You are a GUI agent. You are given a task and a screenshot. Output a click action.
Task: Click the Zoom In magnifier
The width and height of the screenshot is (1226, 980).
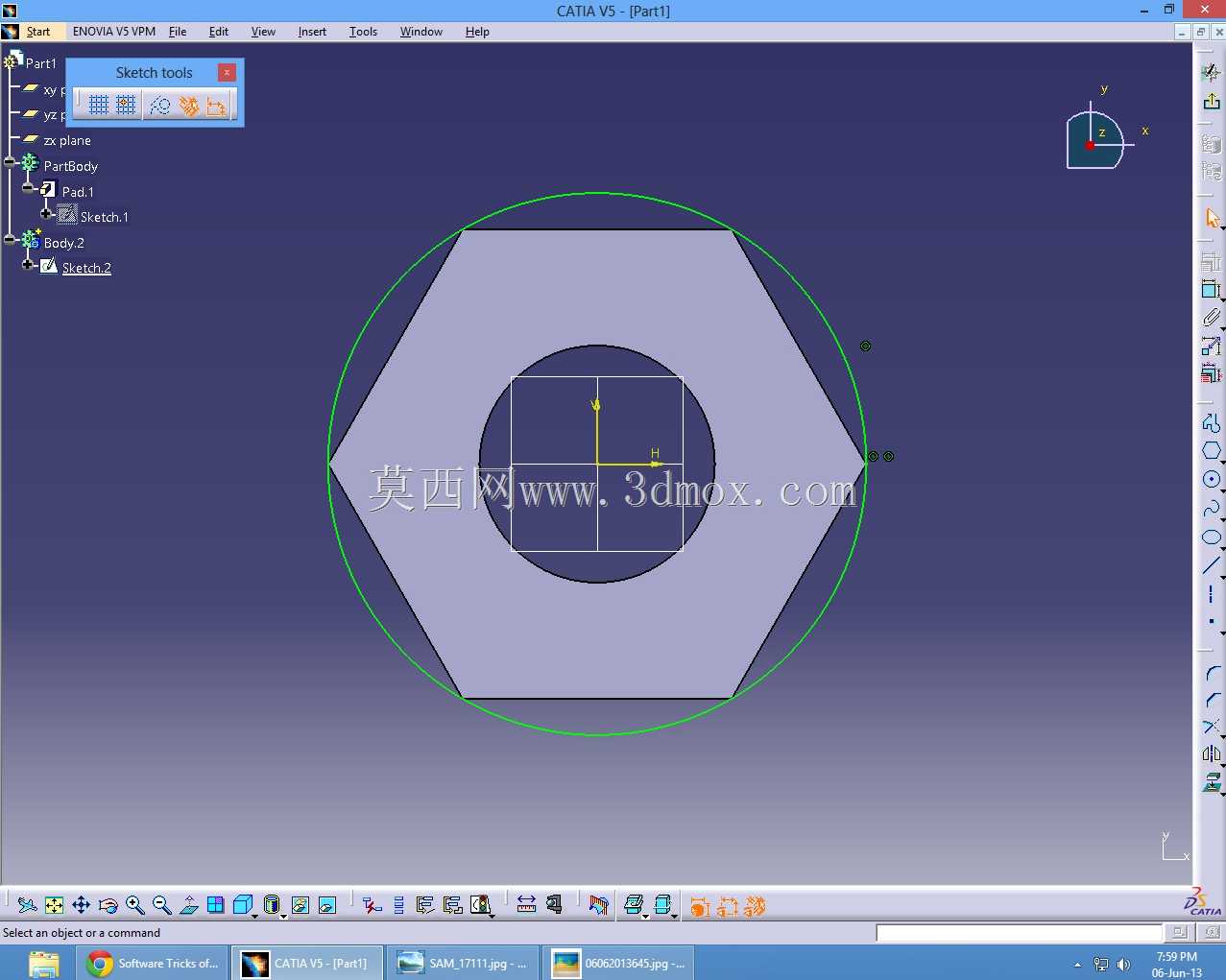pos(135,905)
